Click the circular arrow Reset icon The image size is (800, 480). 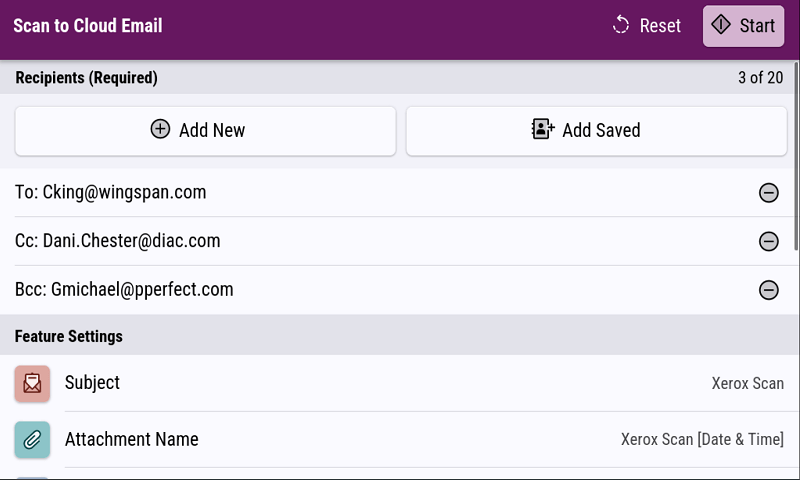pyautogui.click(x=621, y=26)
